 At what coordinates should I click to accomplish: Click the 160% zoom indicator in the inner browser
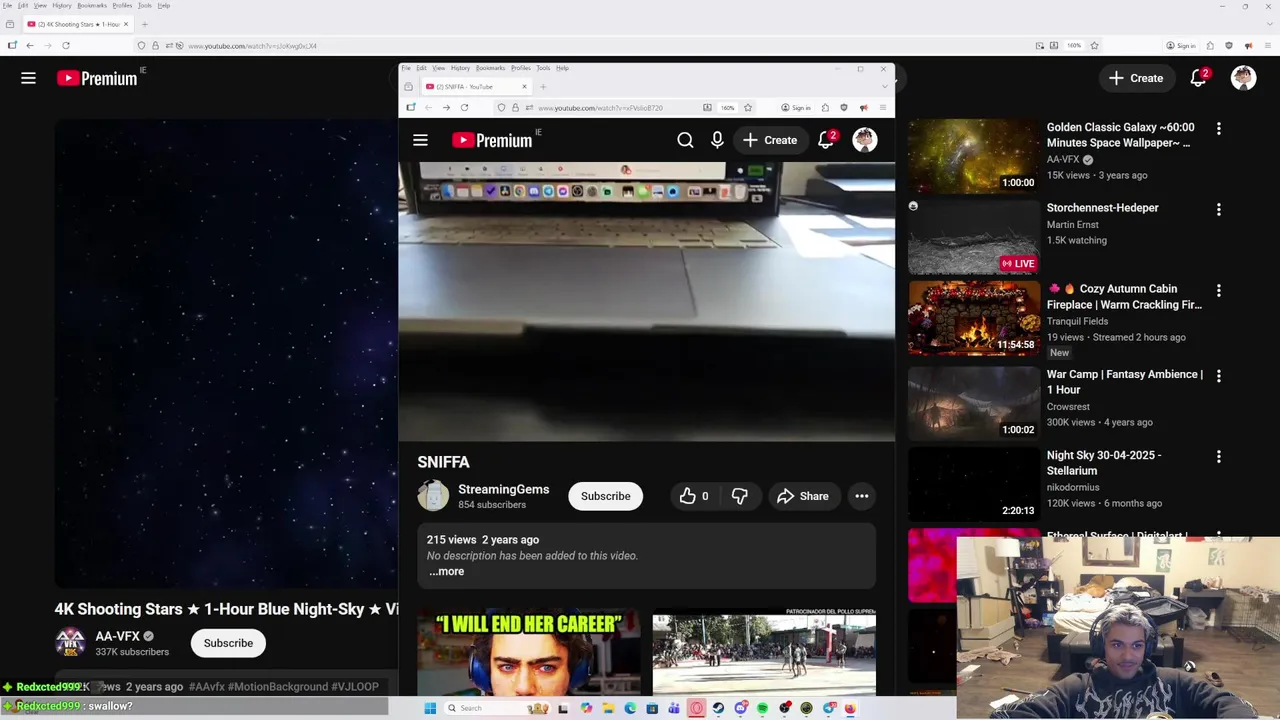pyautogui.click(x=727, y=108)
